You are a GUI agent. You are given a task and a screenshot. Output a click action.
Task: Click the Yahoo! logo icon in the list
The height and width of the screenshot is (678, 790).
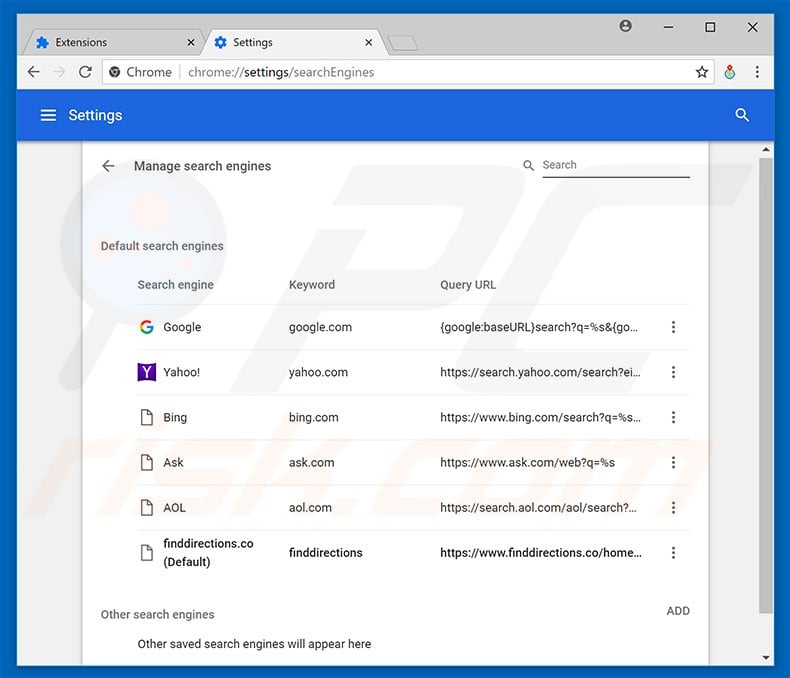pos(147,372)
